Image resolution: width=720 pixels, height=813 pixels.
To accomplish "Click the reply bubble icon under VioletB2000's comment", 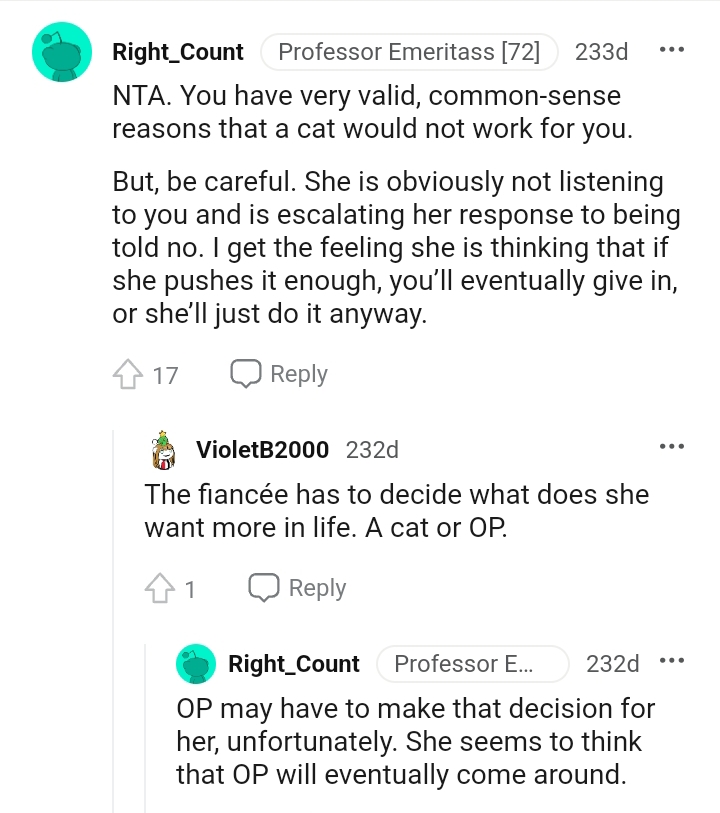I will click(x=263, y=588).
